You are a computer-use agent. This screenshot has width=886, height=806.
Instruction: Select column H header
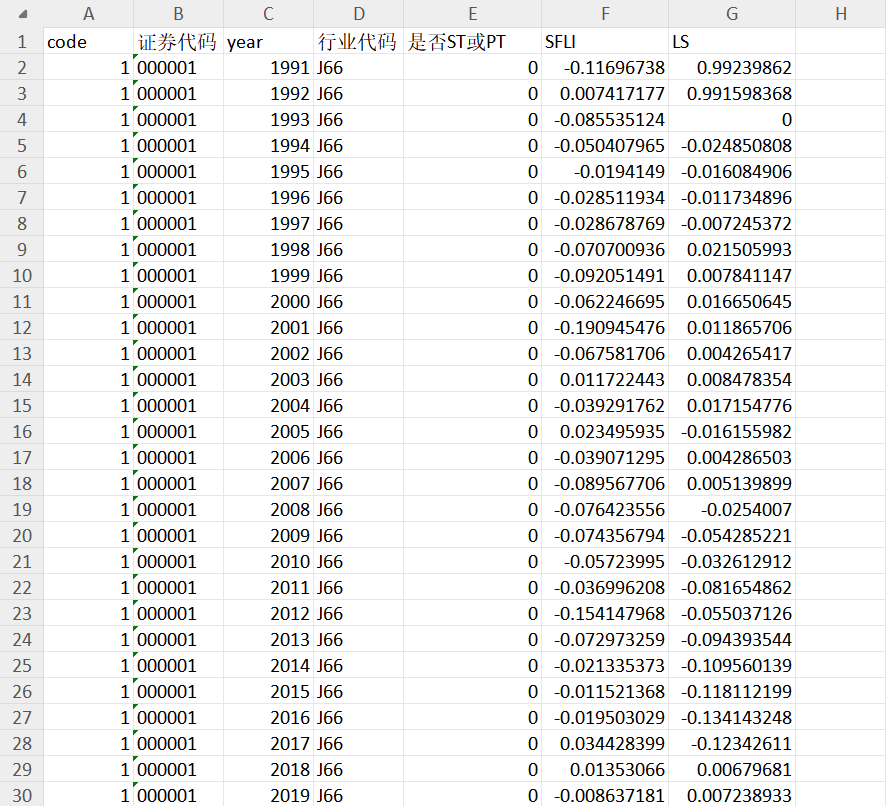[841, 14]
